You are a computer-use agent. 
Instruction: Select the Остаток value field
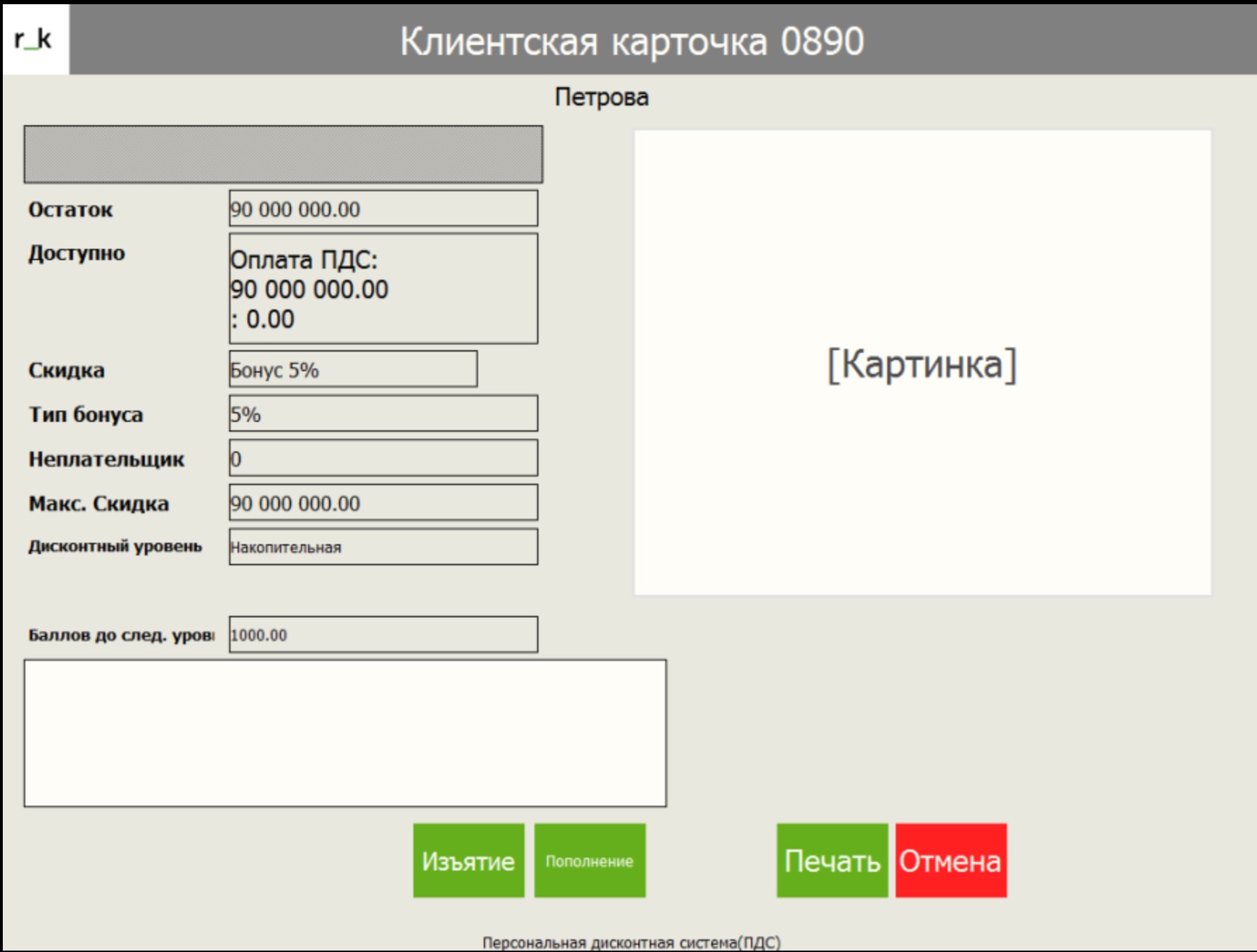(383, 209)
